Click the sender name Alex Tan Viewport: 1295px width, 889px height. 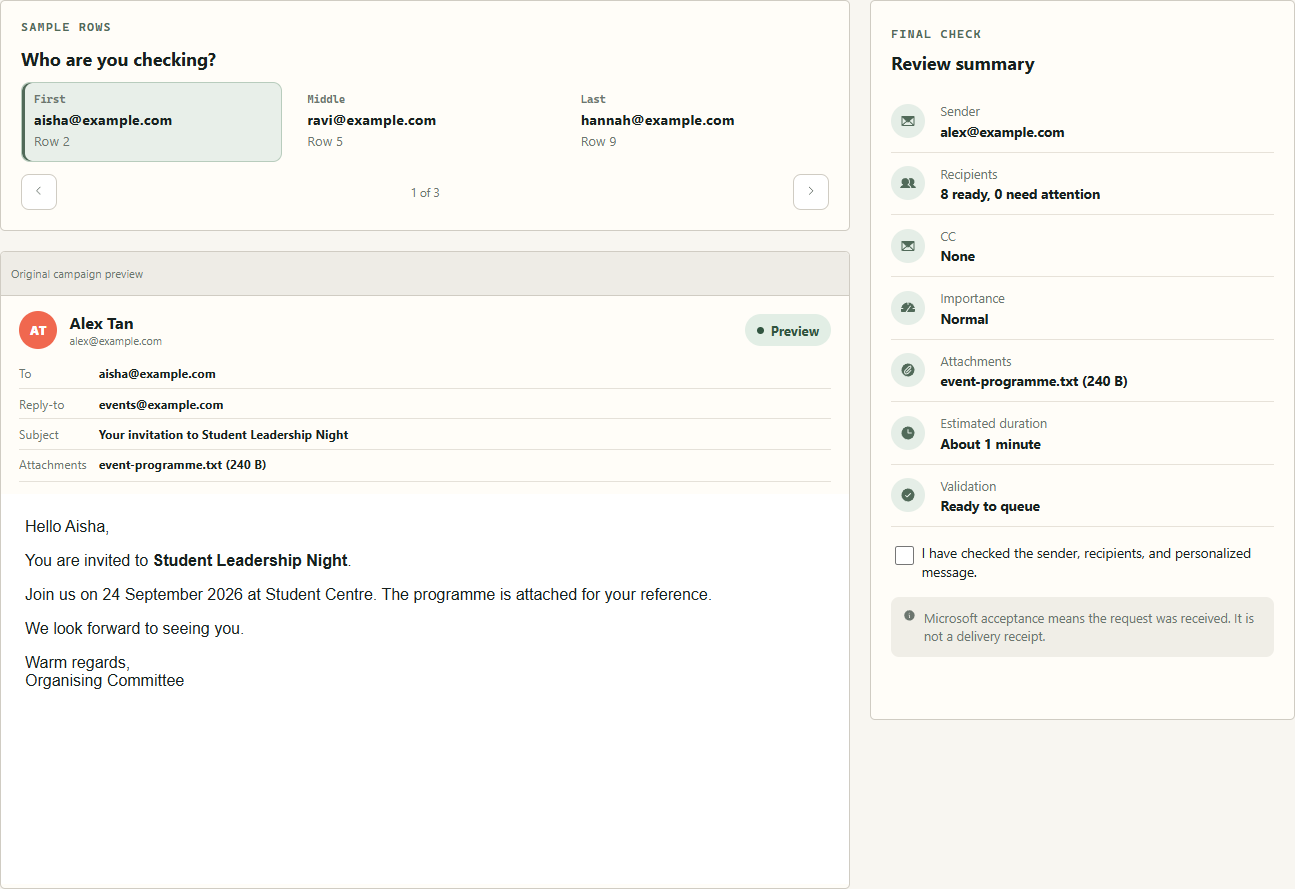[x=101, y=323]
